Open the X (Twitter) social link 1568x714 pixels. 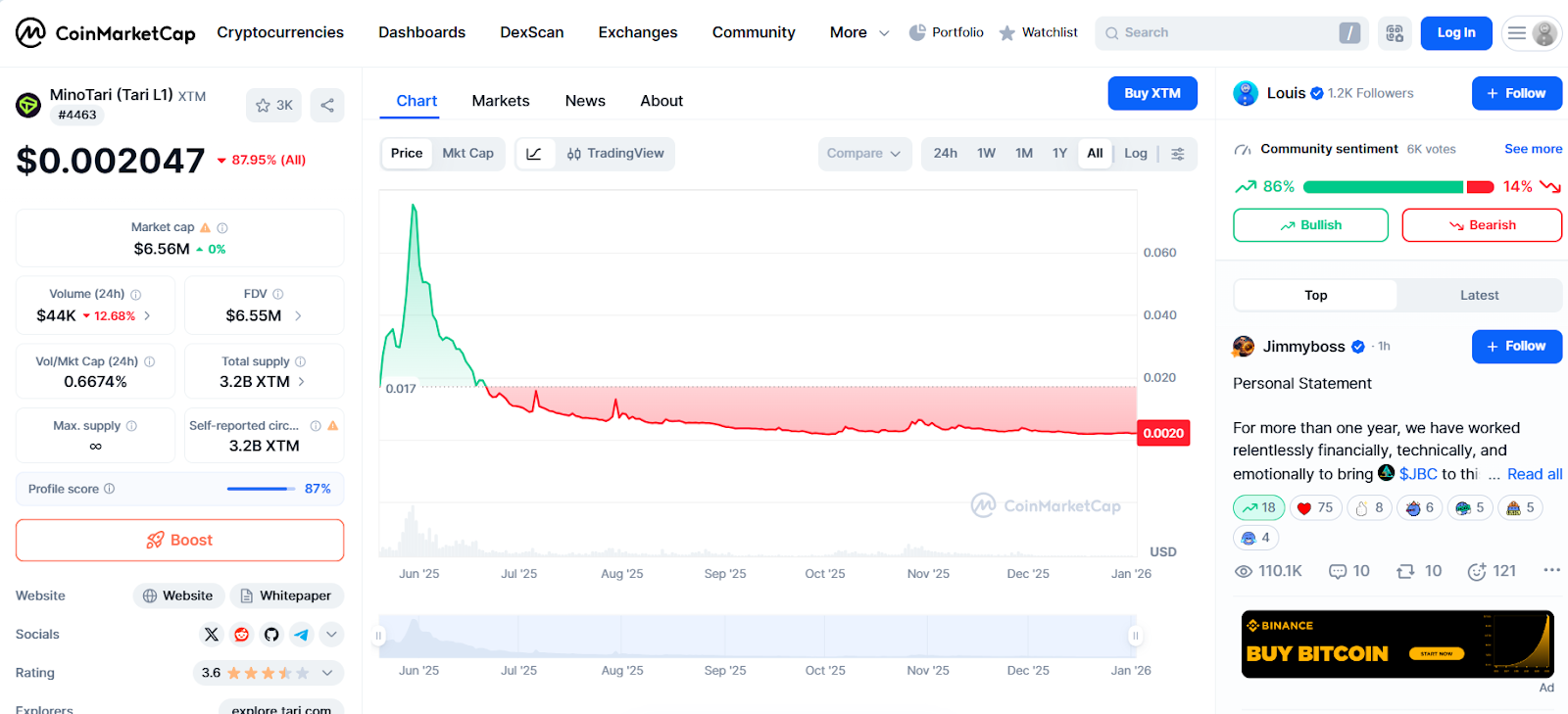[x=212, y=635]
